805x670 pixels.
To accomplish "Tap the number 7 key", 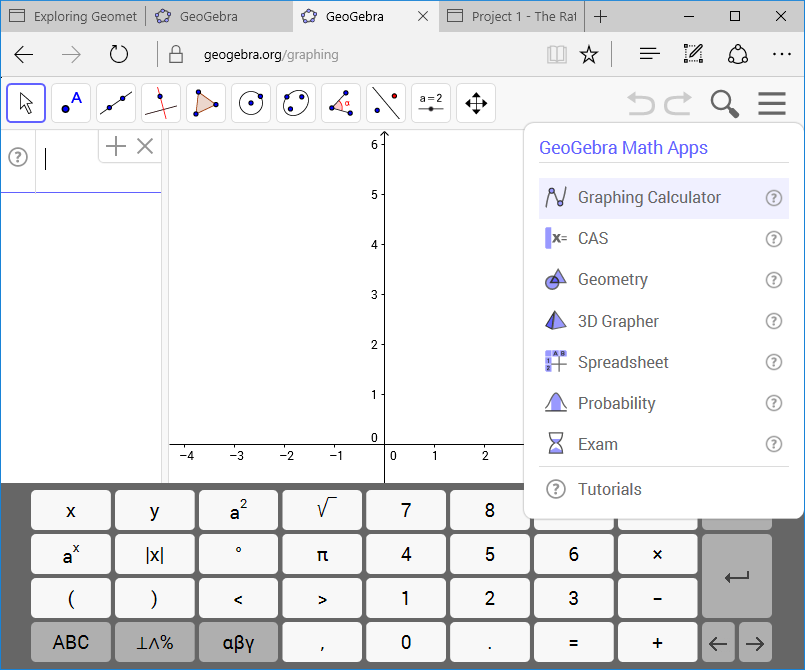I will click(x=406, y=510).
